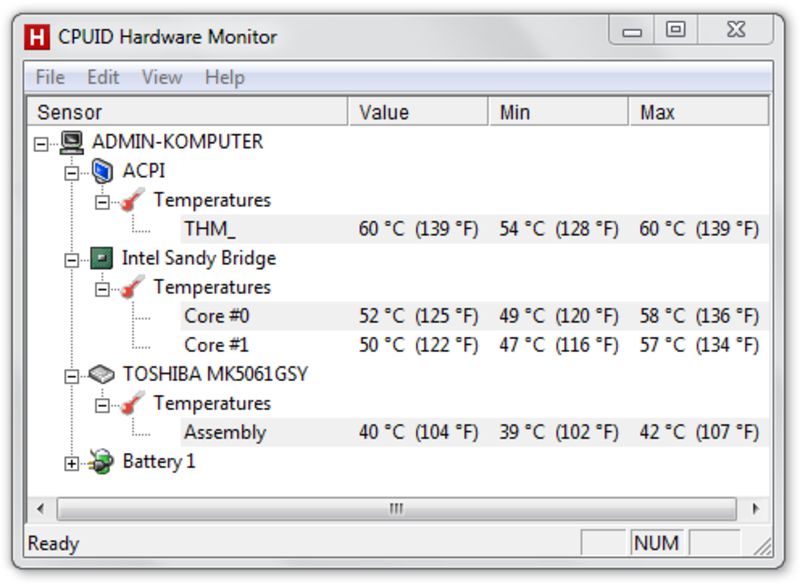Click Core #0 value 52 °C (125 °F)
The image size is (800, 584).
tap(418, 316)
